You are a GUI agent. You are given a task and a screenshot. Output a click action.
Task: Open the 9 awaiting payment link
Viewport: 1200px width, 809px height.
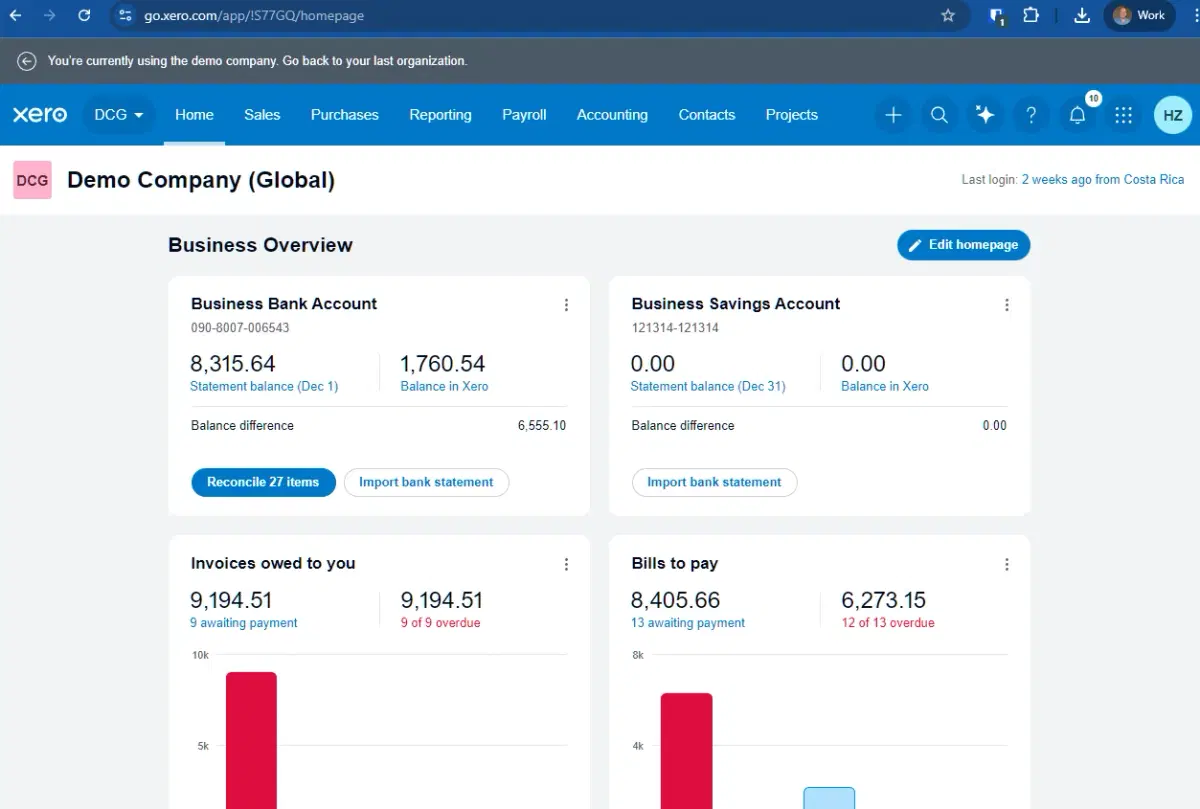[x=244, y=623]
